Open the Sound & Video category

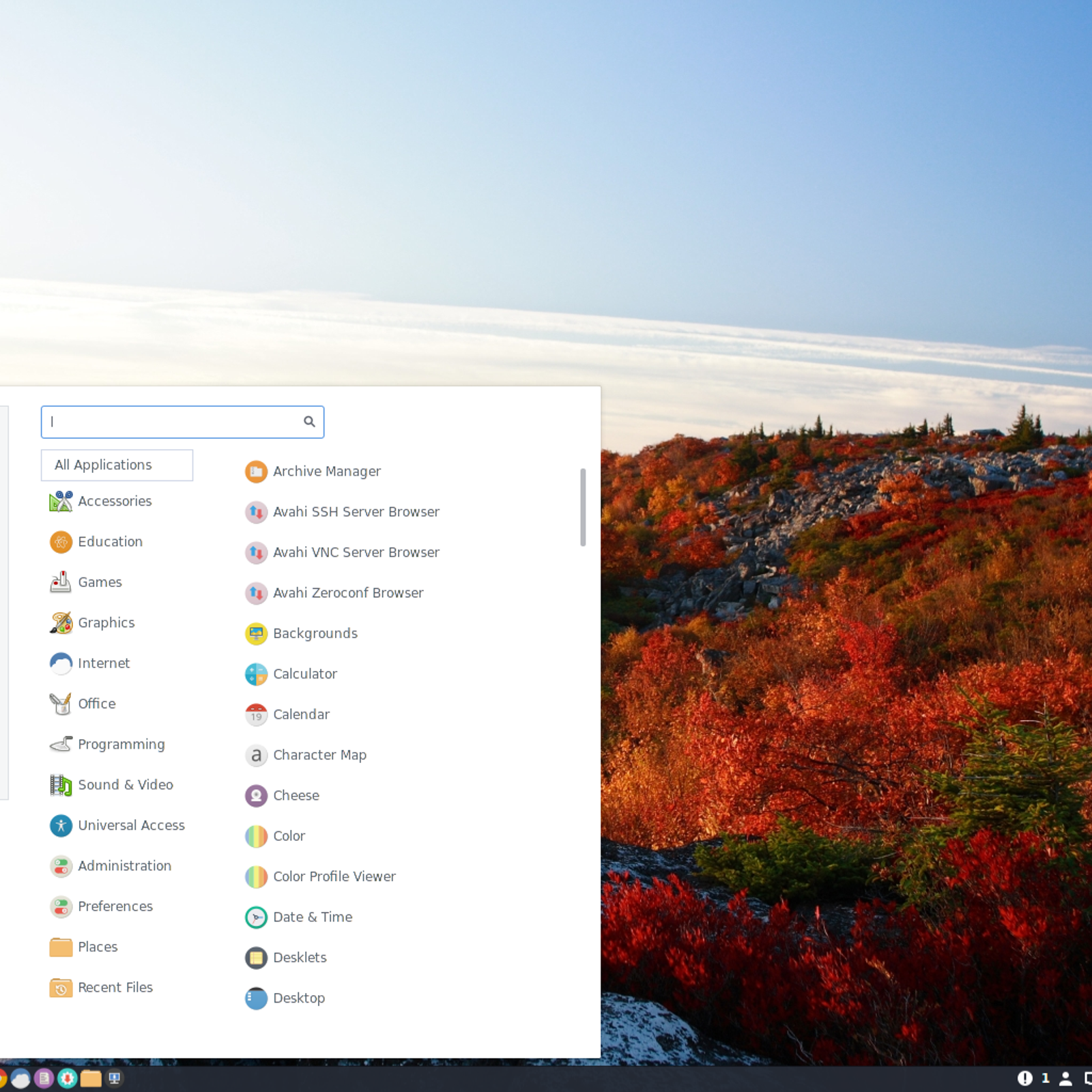[125, 785]
